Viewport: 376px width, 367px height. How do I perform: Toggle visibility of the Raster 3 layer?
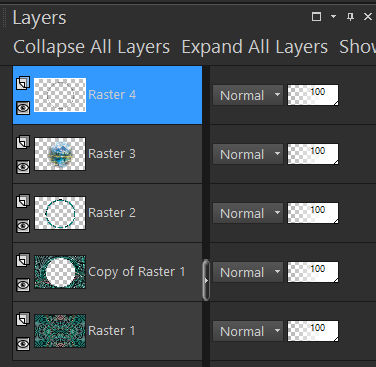23,167
